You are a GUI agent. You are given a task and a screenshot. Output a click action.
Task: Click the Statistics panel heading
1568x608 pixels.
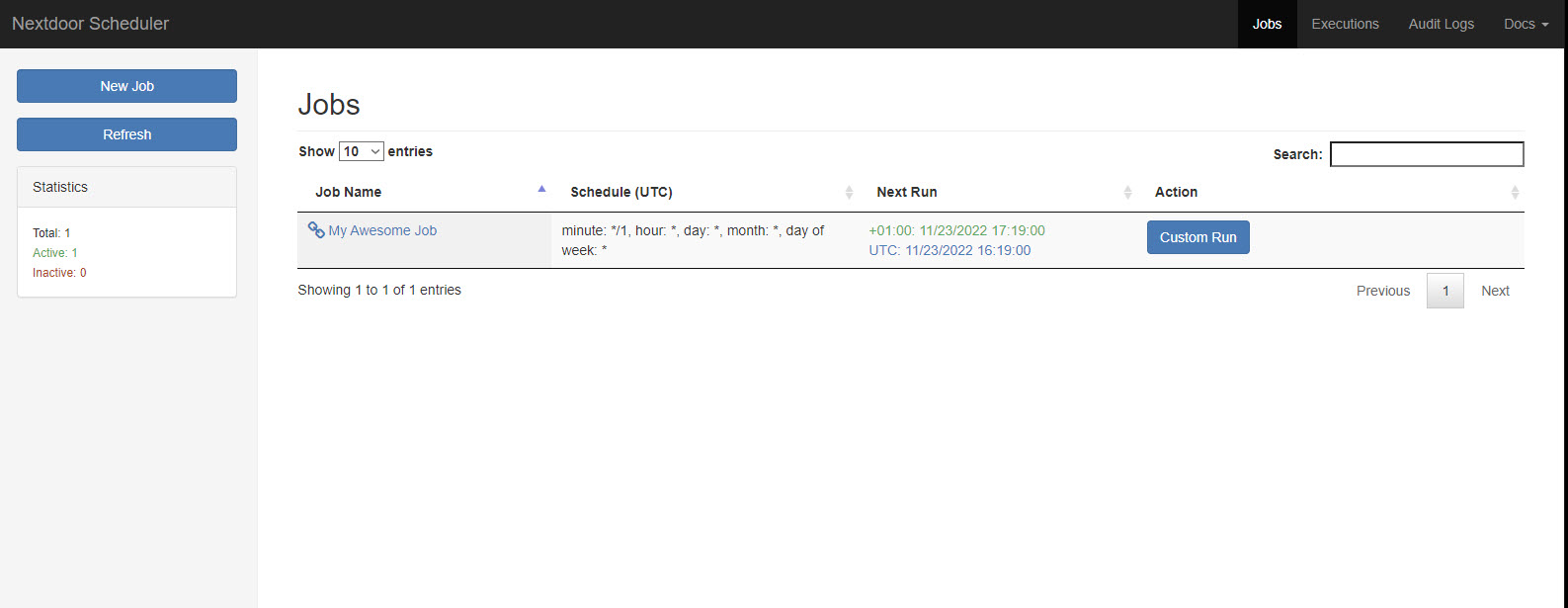click(126, 187)
